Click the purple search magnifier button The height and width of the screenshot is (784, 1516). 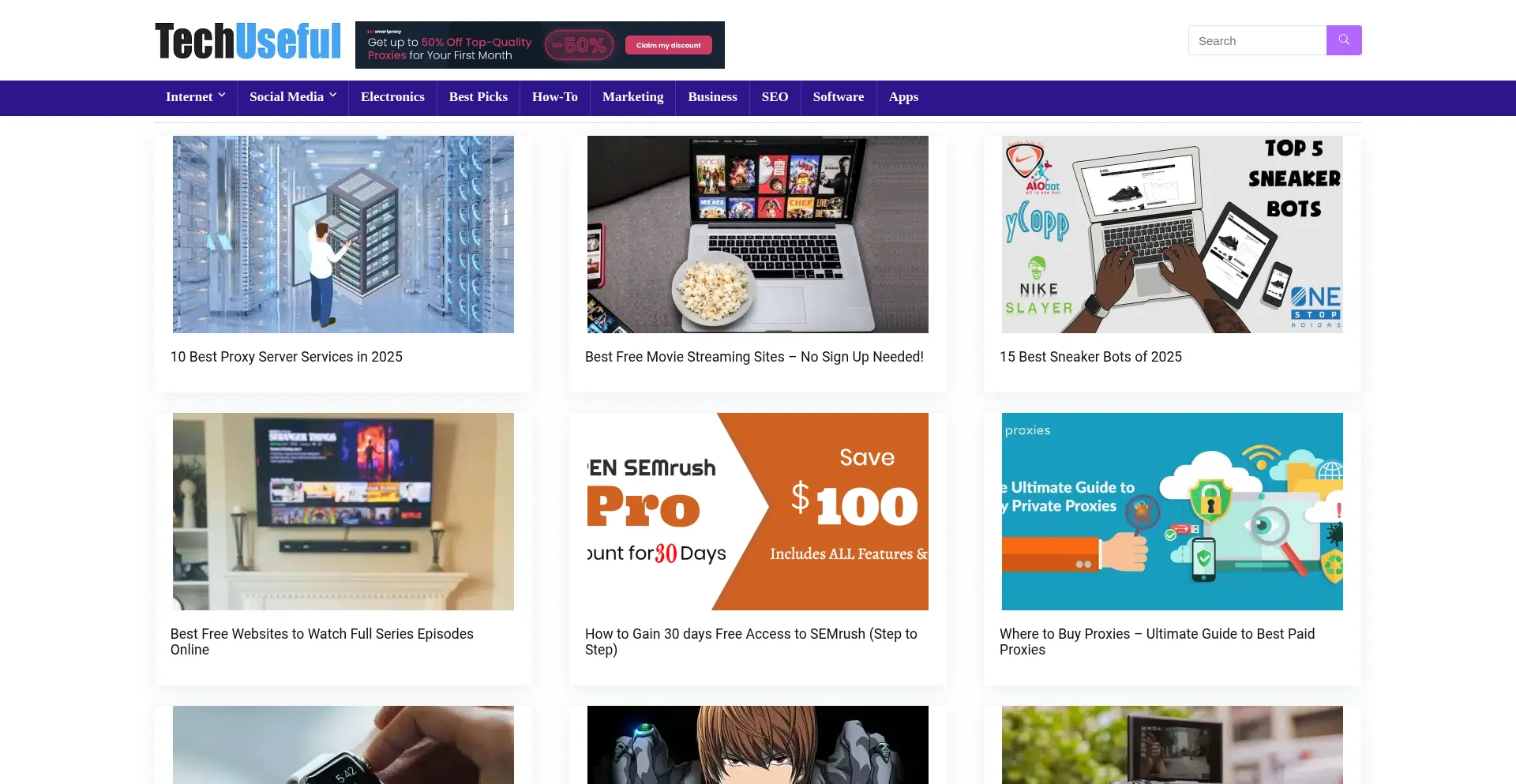point(1344,40)
